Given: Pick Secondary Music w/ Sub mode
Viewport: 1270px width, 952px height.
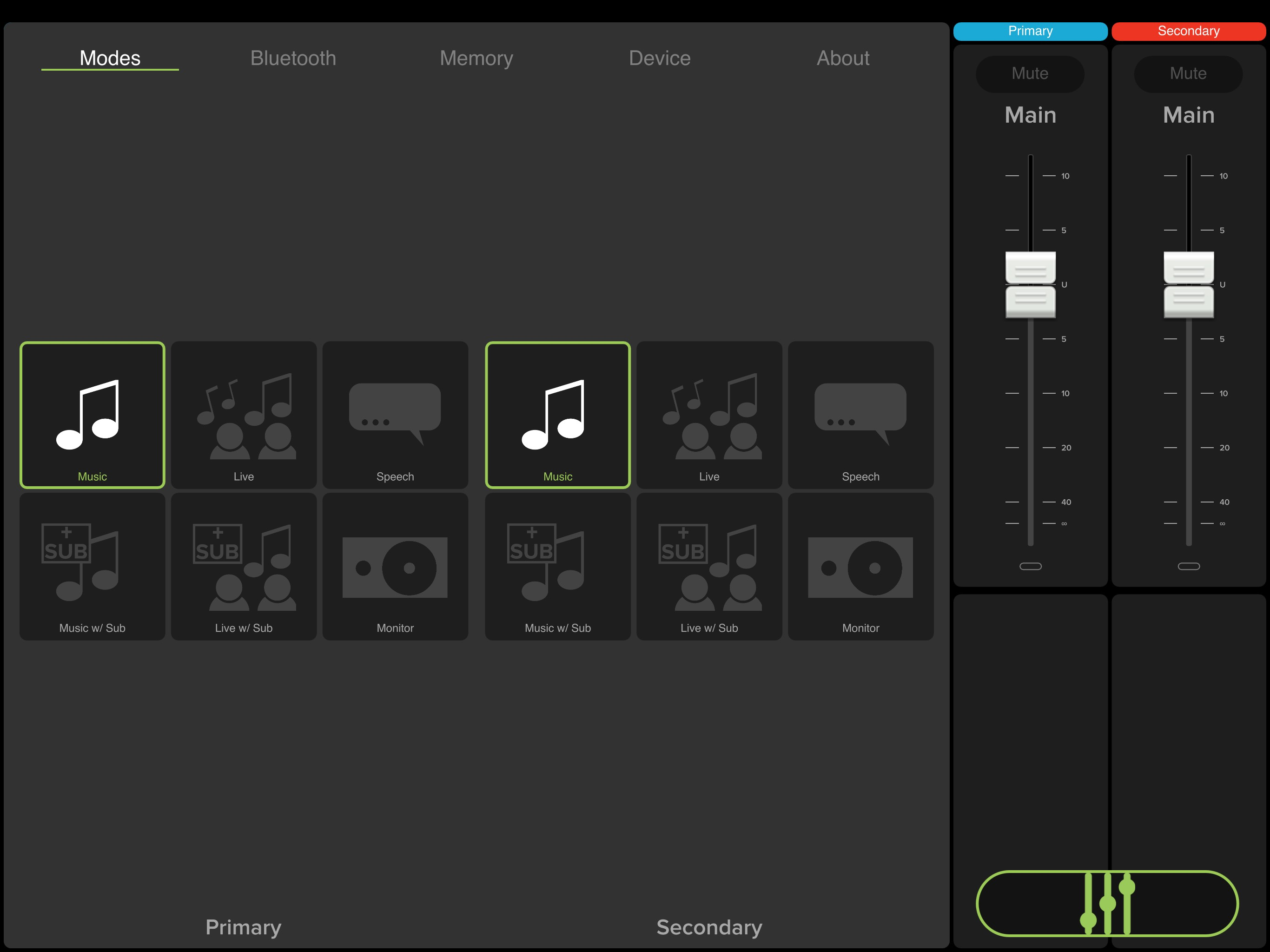Looking at the screenshot, I should click(557, 566).
